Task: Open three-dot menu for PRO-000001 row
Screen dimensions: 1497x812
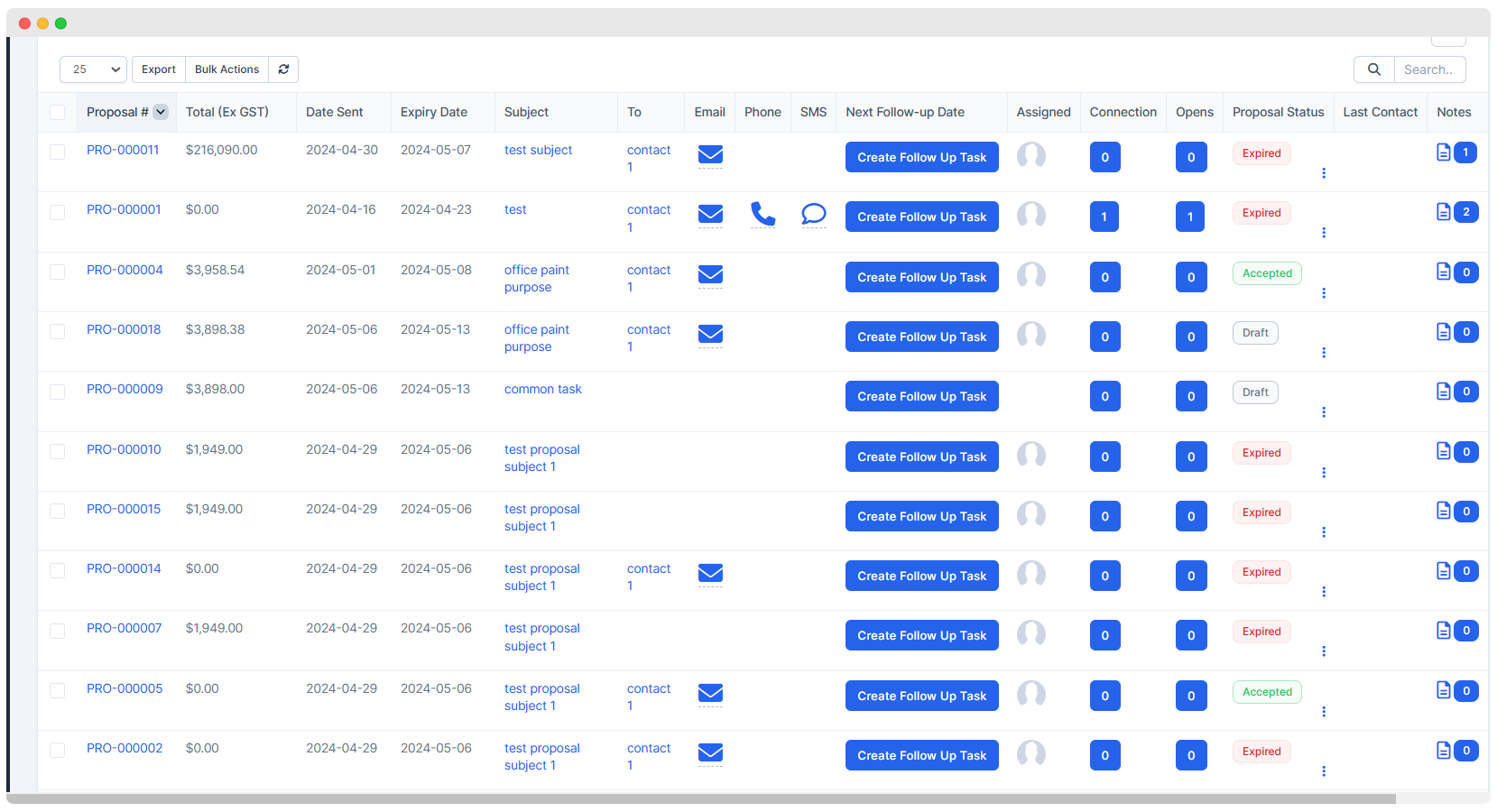Action: click(x=1324, y=233)
